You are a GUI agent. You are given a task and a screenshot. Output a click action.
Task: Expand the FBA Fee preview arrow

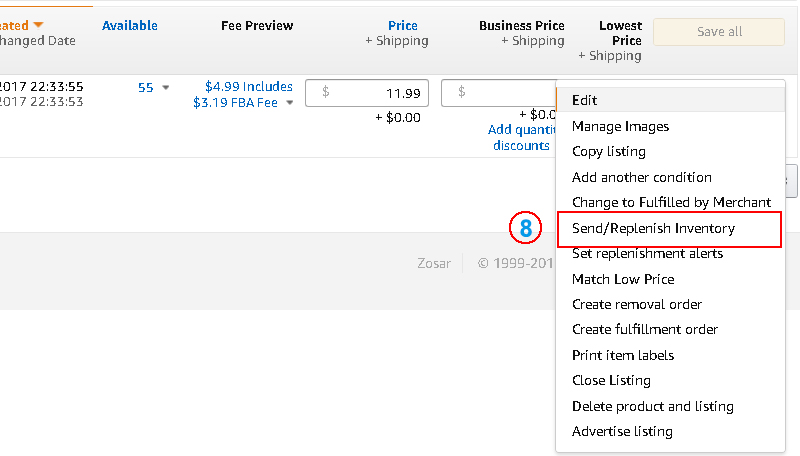pos(290,103)
